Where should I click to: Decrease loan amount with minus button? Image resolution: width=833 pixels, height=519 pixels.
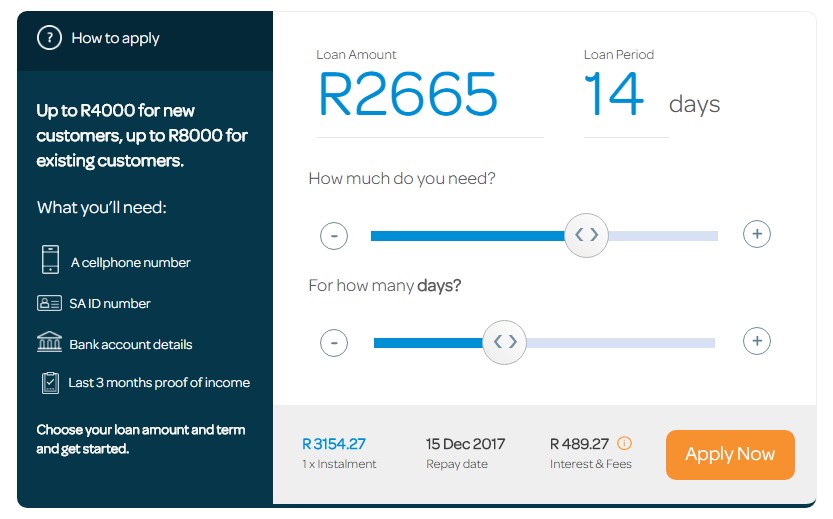334,236
